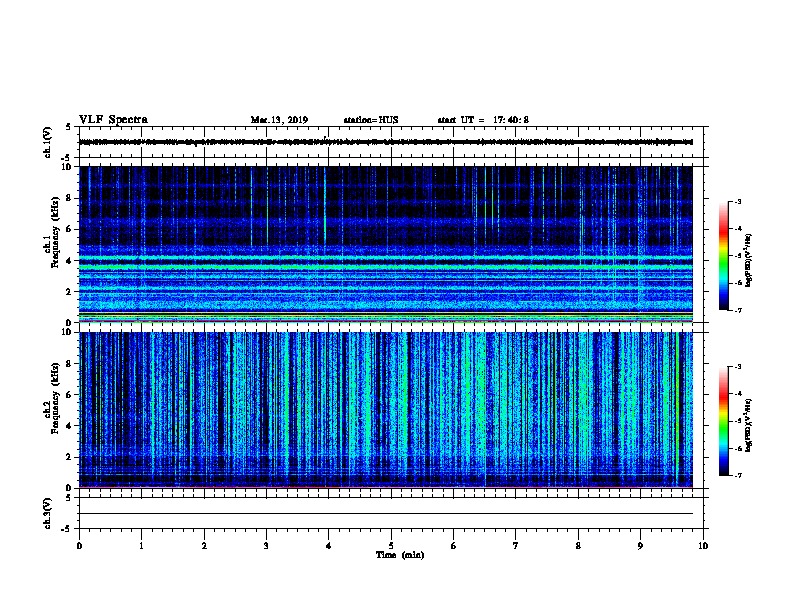Viewport: 792px width, 612px height.
Task: Click the ch.2 "Frequency (kHz)" axis label
Action: [55, 398]
